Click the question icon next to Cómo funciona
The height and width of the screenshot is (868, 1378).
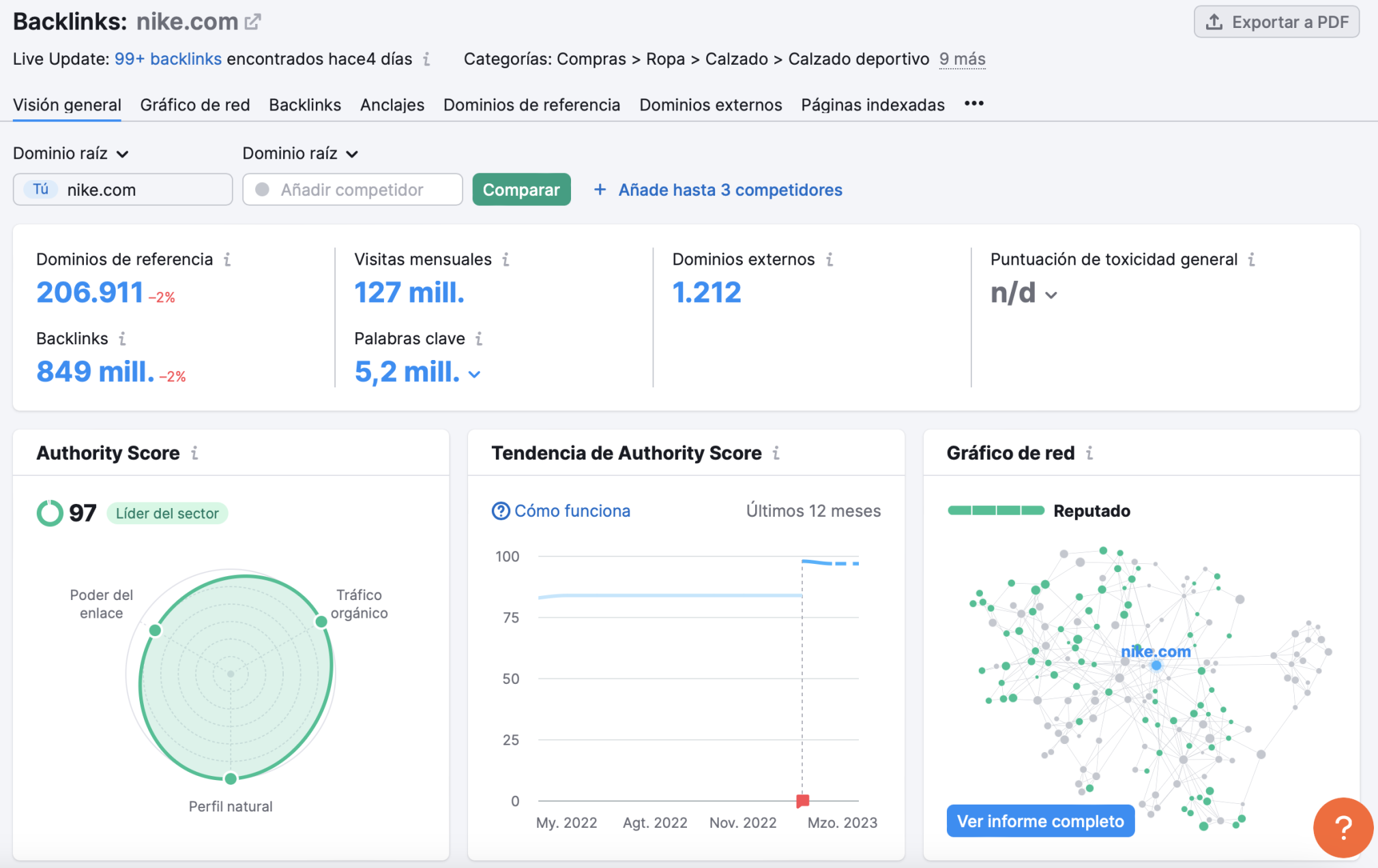[x=501, y=510]
